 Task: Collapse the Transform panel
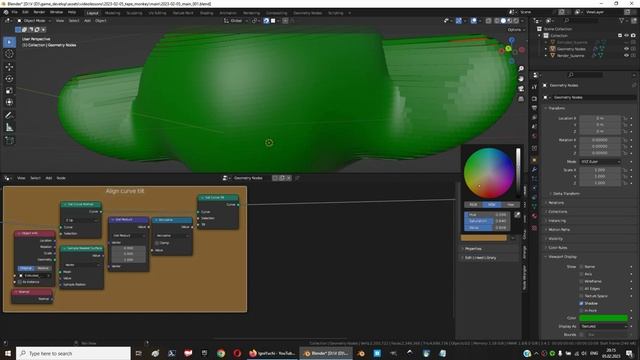[556, 108]
